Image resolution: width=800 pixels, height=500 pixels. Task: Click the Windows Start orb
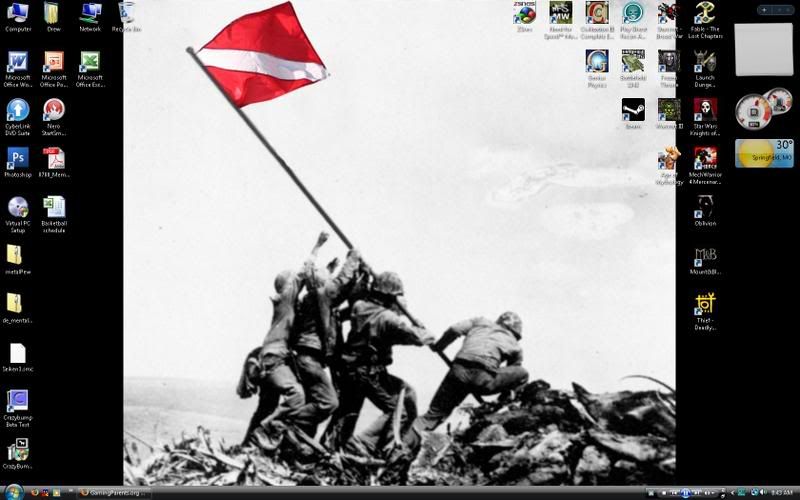pos(14,492)
